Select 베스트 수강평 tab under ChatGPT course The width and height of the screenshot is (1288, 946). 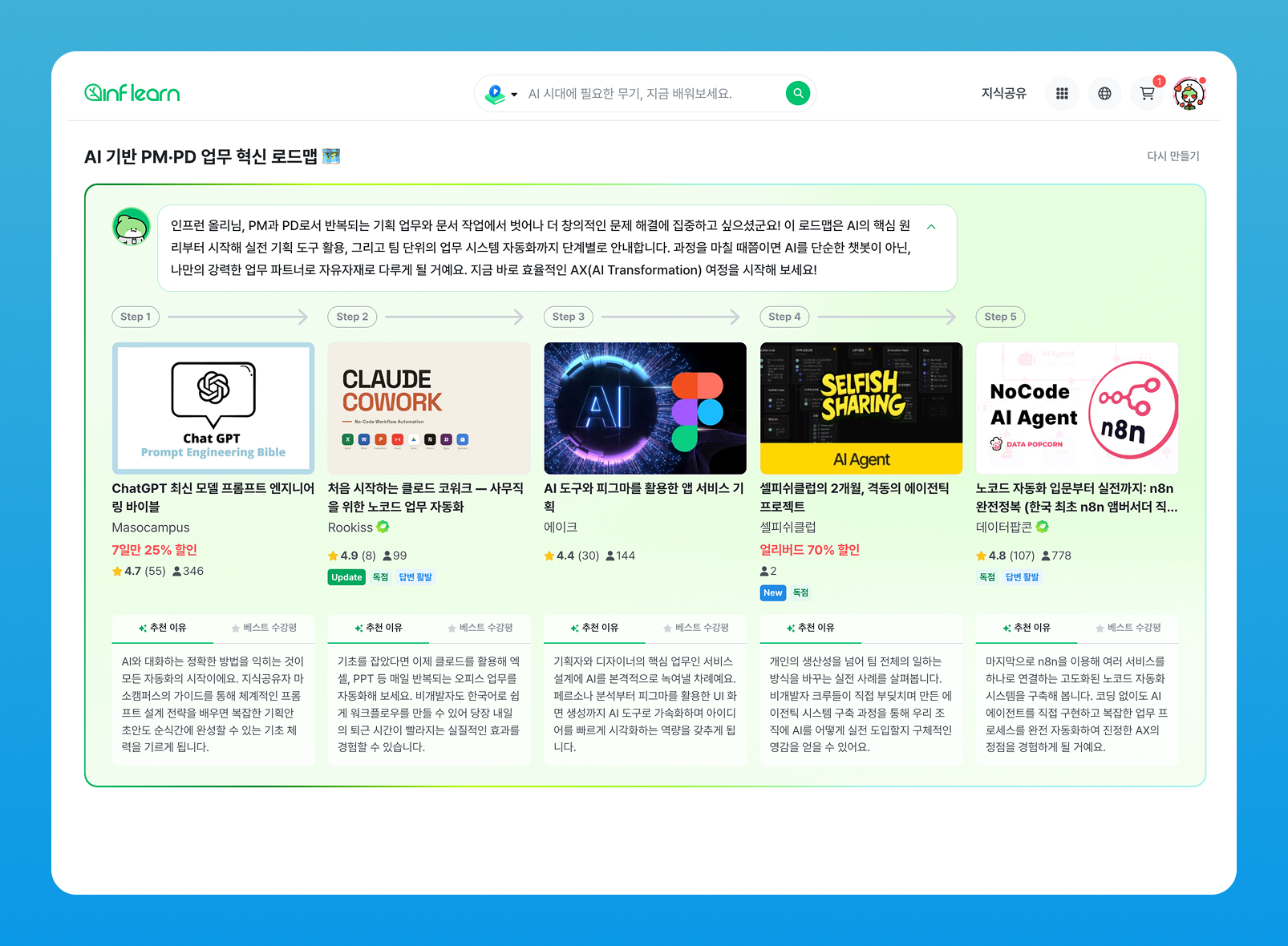pyautogui.click(x=264, y=628)
